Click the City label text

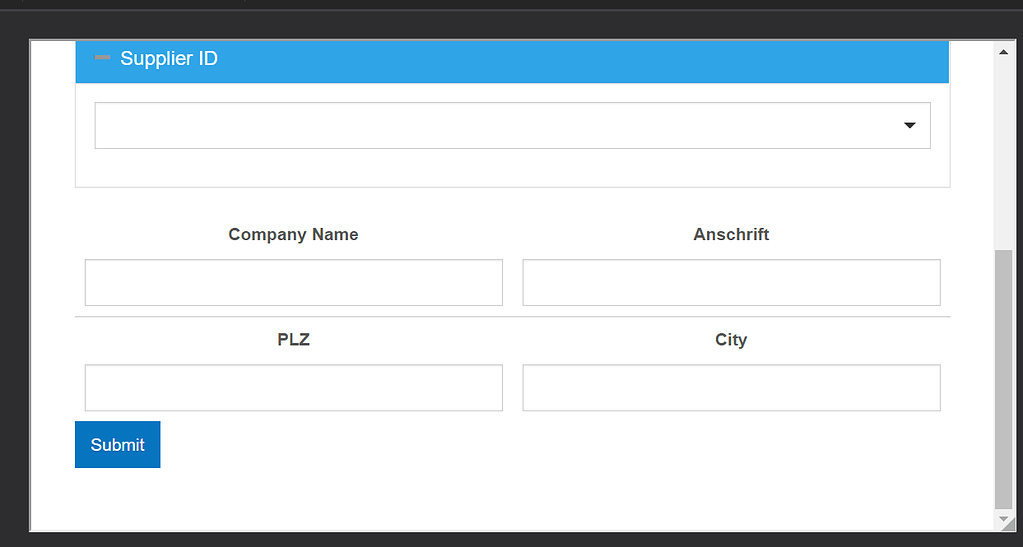[x=731, y=339]
